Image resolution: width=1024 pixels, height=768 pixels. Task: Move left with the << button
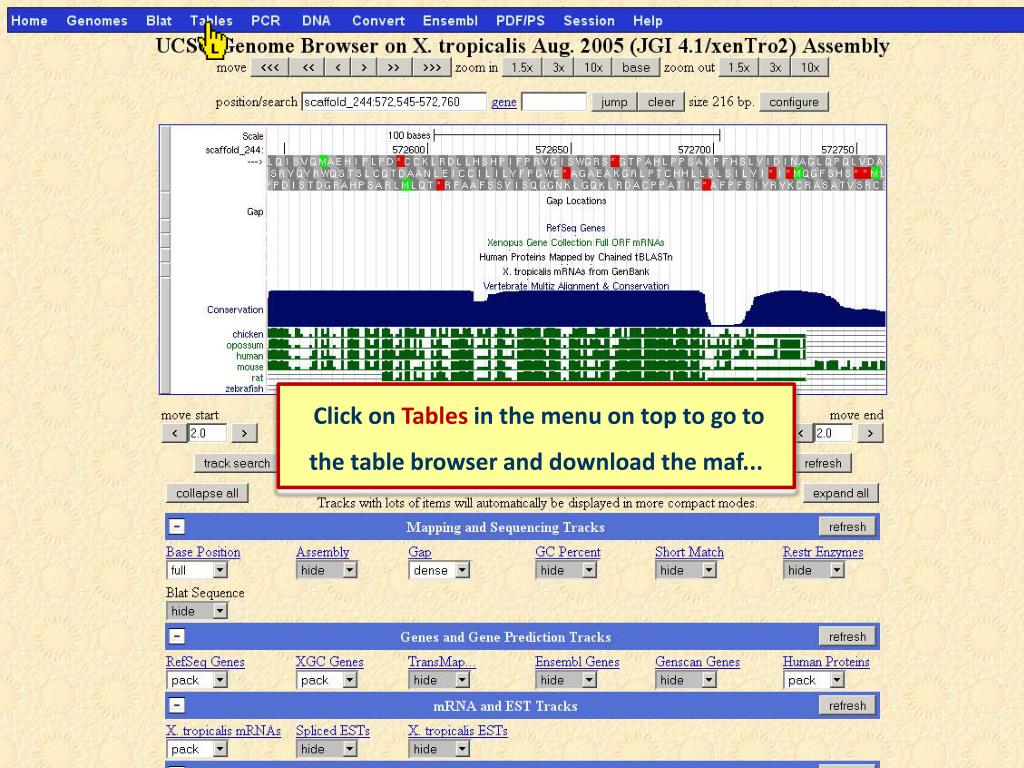[x=308, y=67]
